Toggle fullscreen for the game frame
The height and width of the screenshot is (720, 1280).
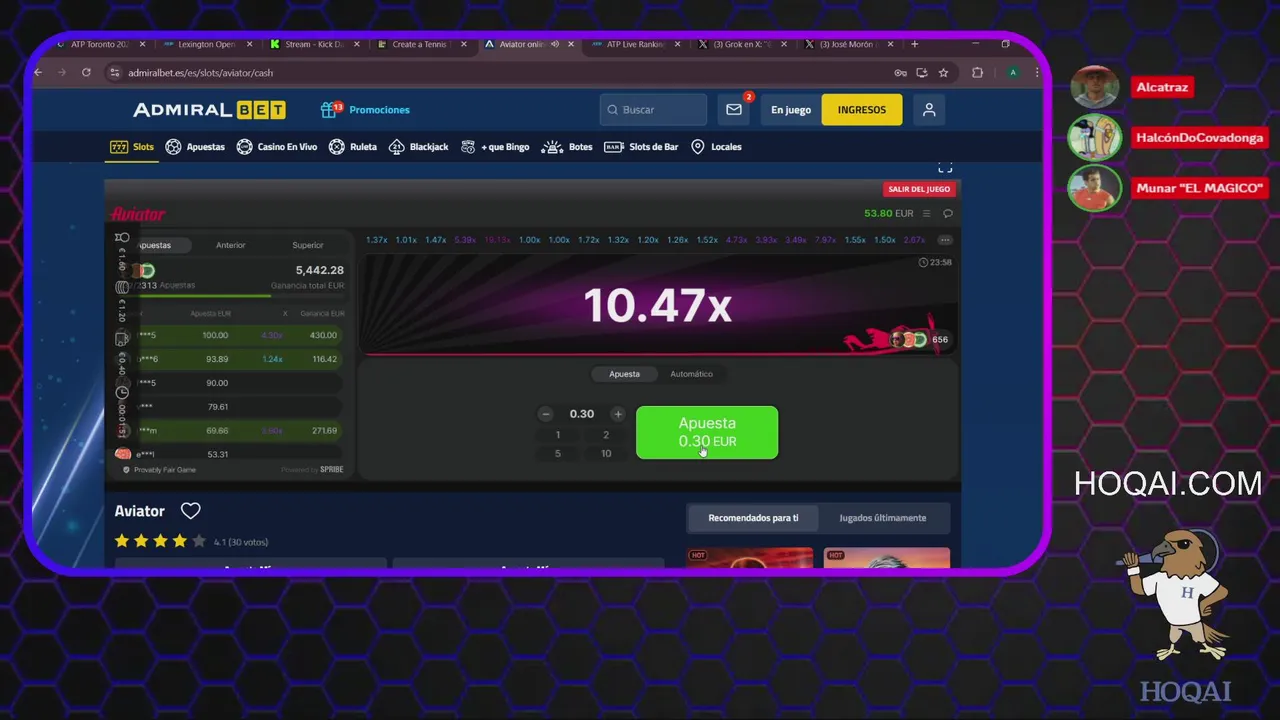tap(945, 167)
